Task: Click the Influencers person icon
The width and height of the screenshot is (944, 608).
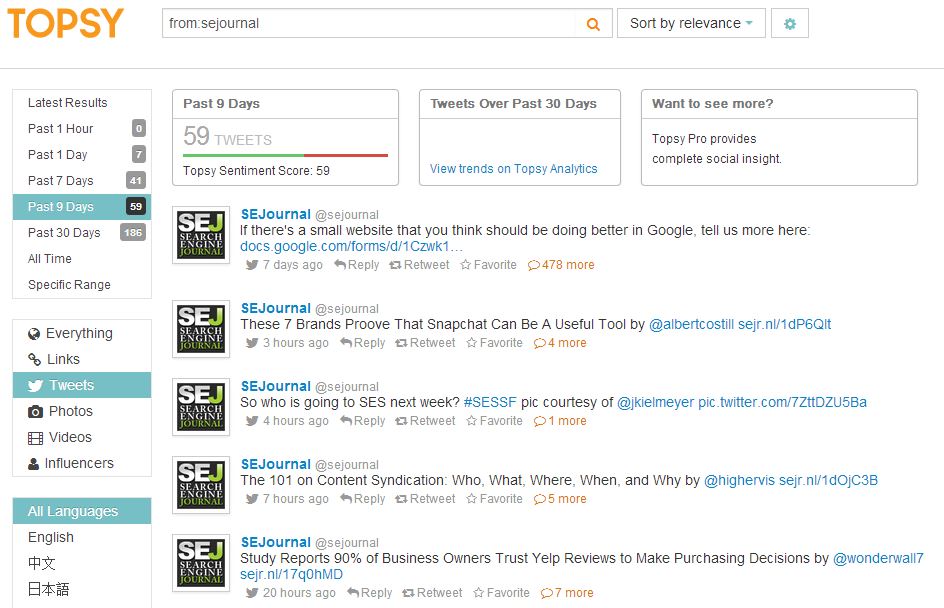Action: click(34, 464)
